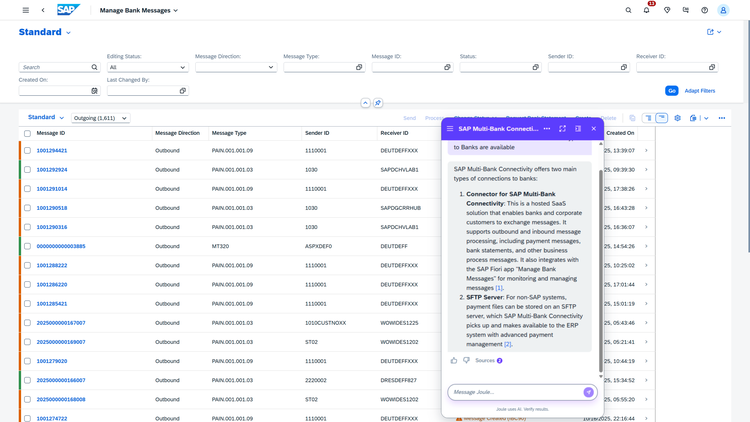This screenshot has width=750, height=422.
Task: Open the Created On calendar picker
Action: (x=94, y=91)
